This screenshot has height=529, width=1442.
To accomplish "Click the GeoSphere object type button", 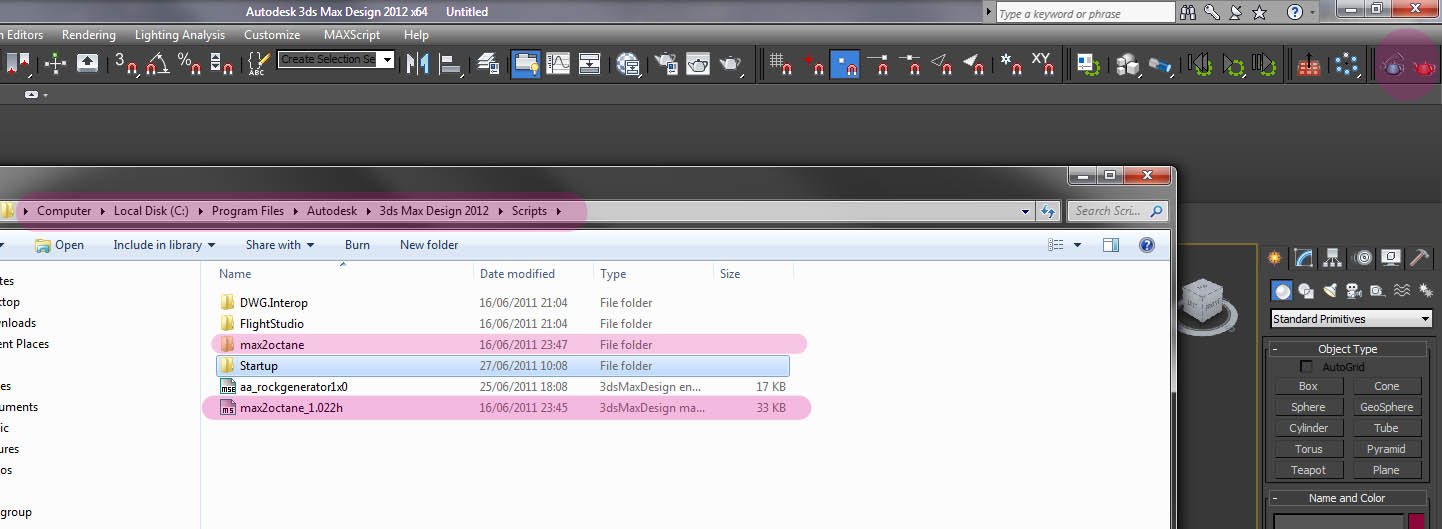I will point(1386,407).
